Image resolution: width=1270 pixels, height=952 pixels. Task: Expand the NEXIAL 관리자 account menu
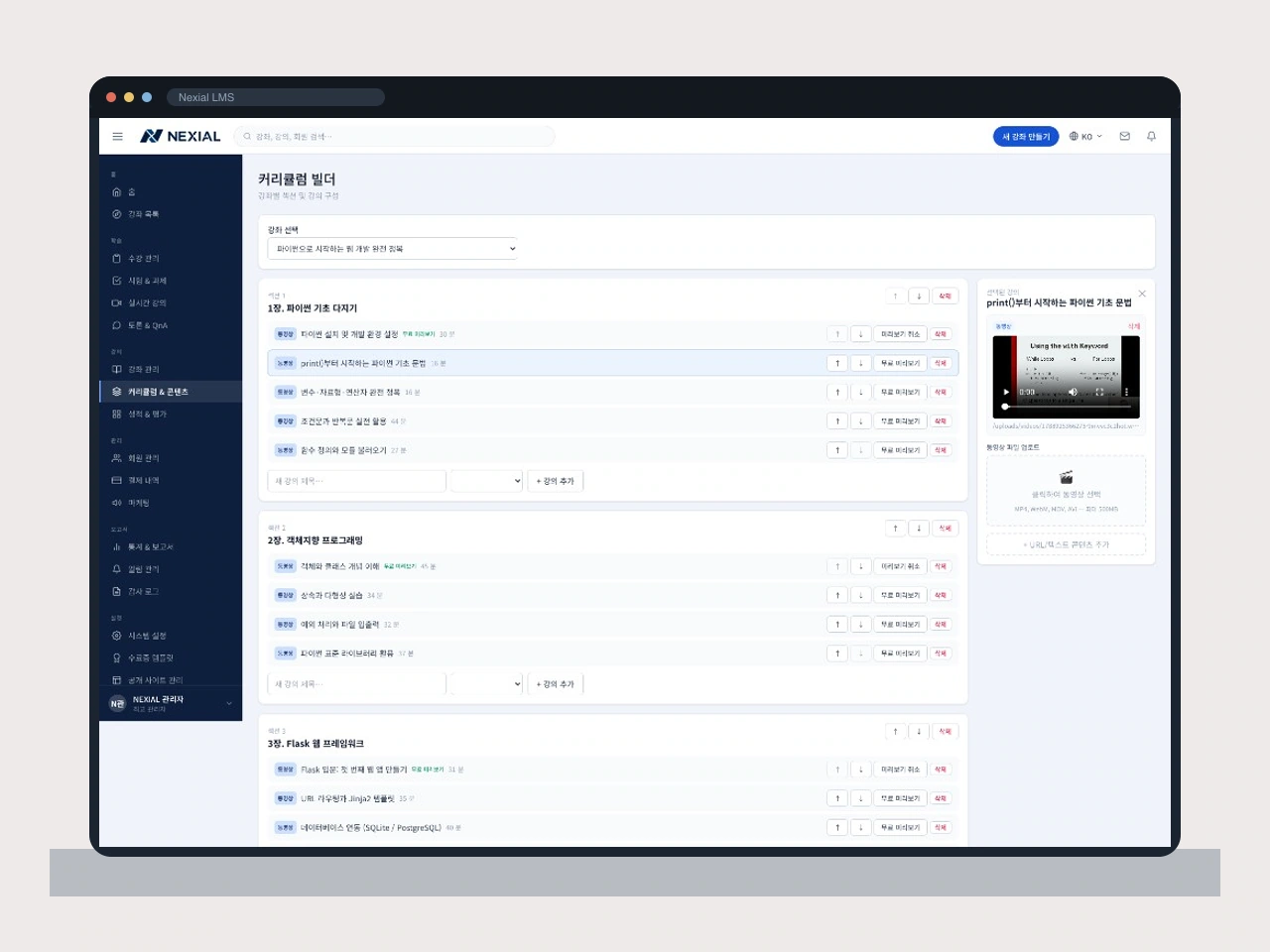[x=171, y=703]
